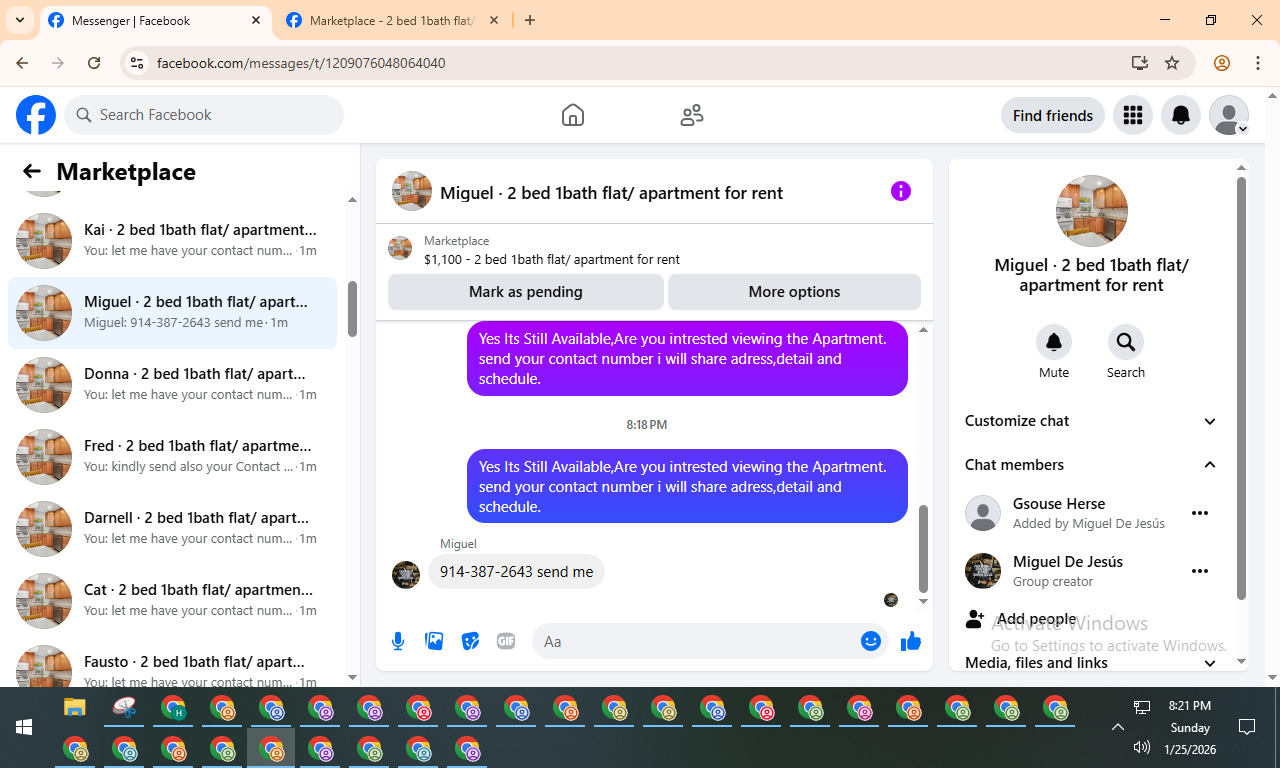Open Chrome's three-dot menu
The width and height of the screenshot is (1280, 768).
1258,63
